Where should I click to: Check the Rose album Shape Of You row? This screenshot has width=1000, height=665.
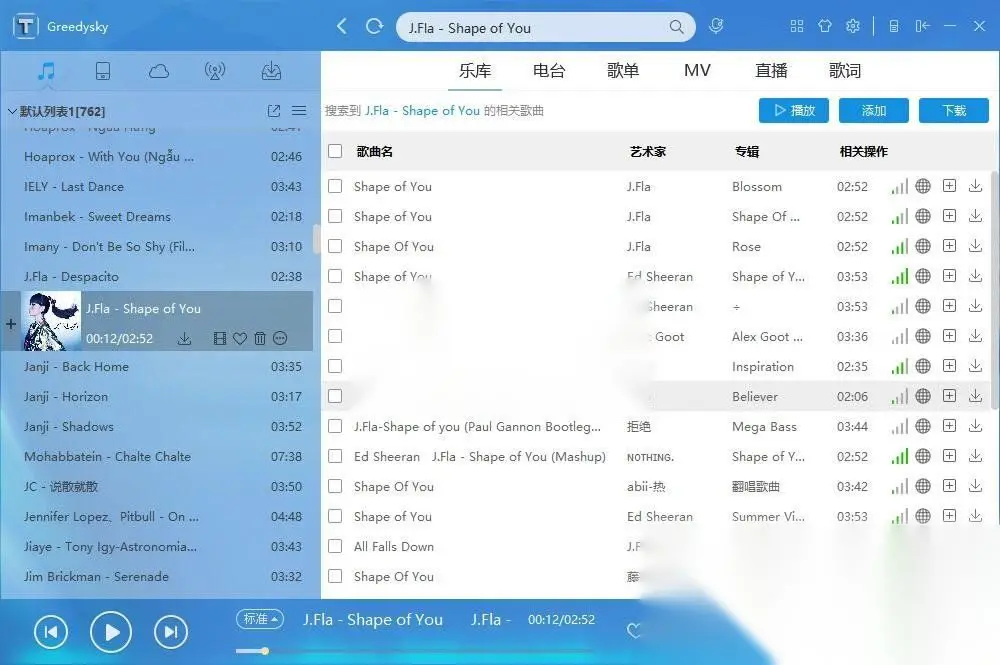[x=335, y=246]
